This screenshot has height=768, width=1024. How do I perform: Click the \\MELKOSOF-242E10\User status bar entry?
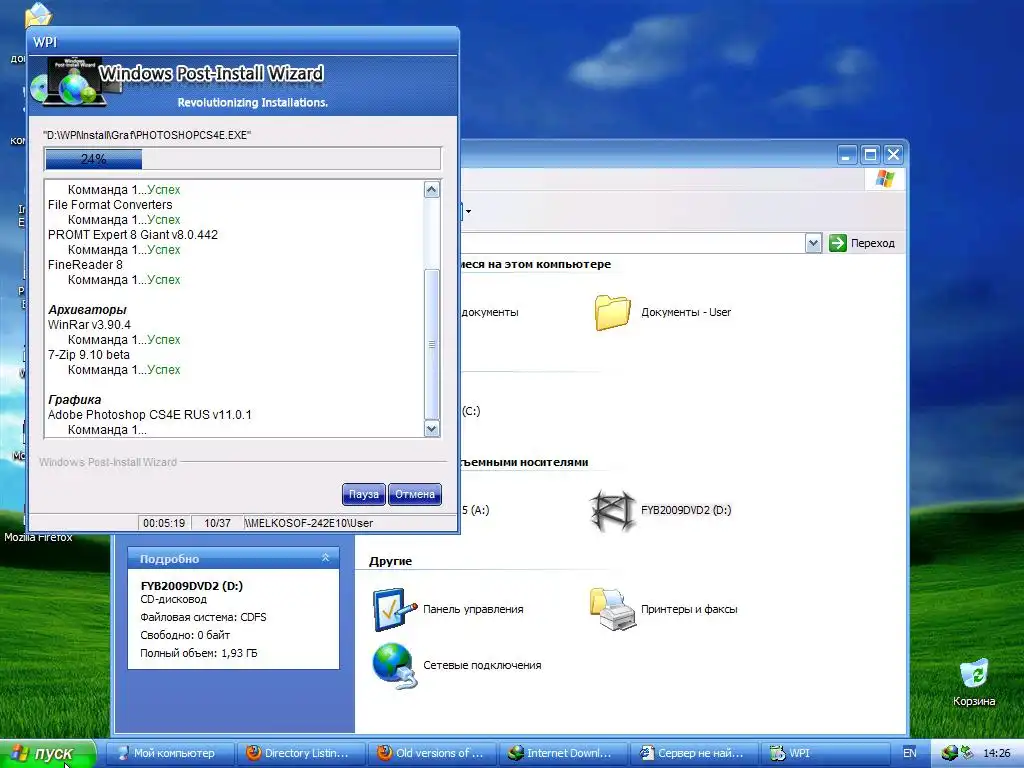[310, 523]
